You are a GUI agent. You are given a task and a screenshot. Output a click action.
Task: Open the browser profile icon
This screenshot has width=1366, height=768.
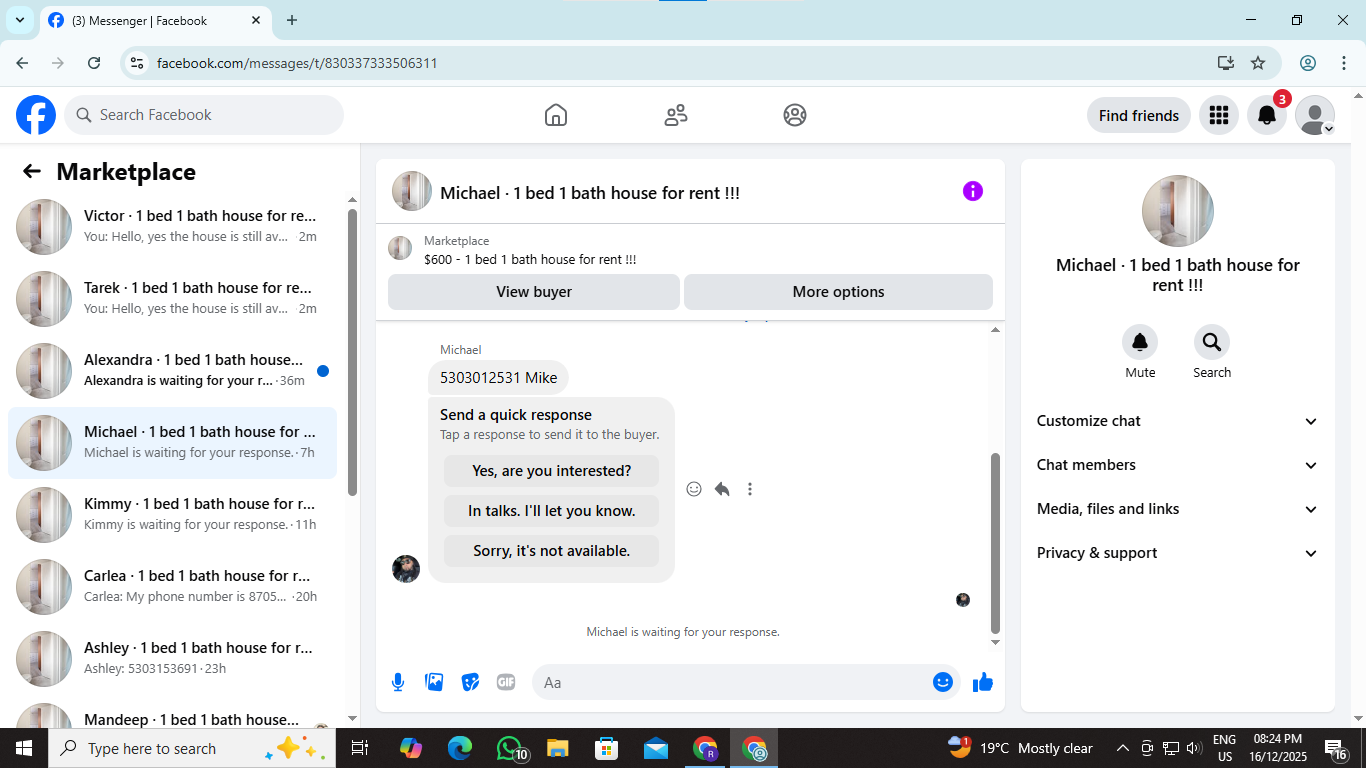1308,63
